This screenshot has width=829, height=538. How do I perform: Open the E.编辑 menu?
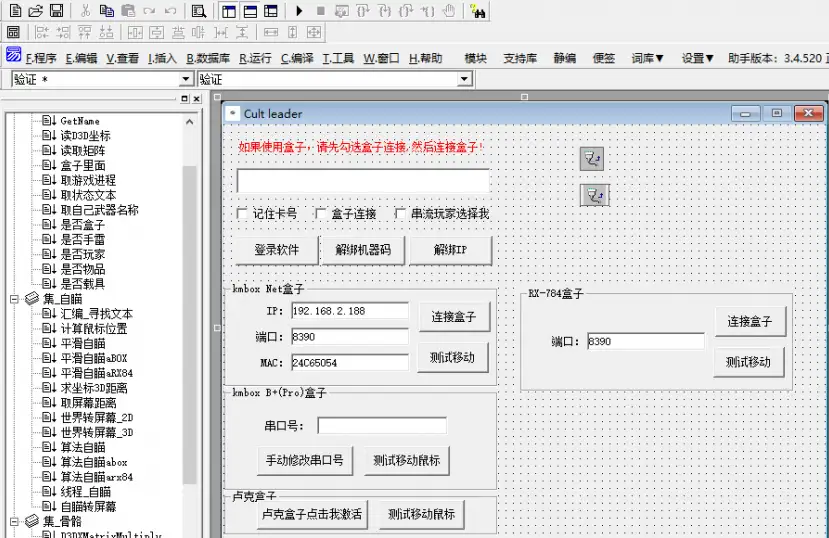pos(81,58)
